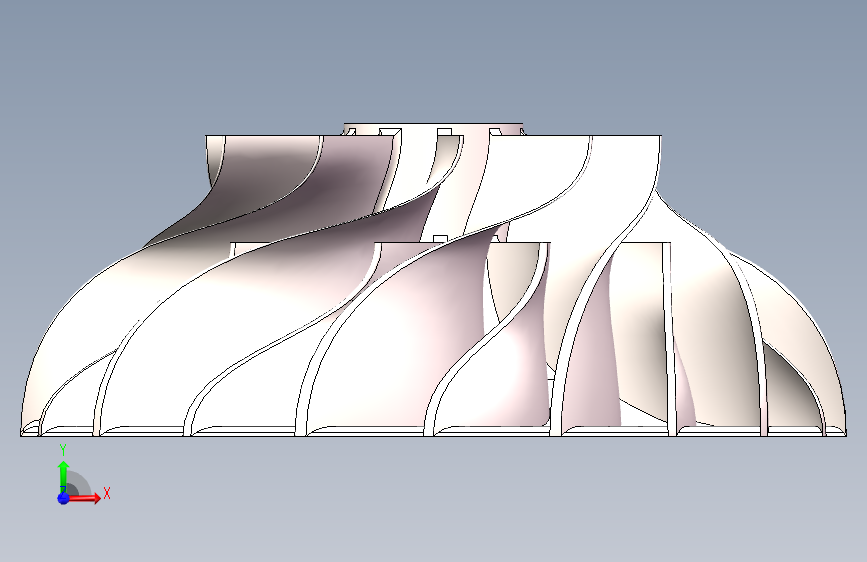Click the red X axis arrow on the triad

pos(84,498)
